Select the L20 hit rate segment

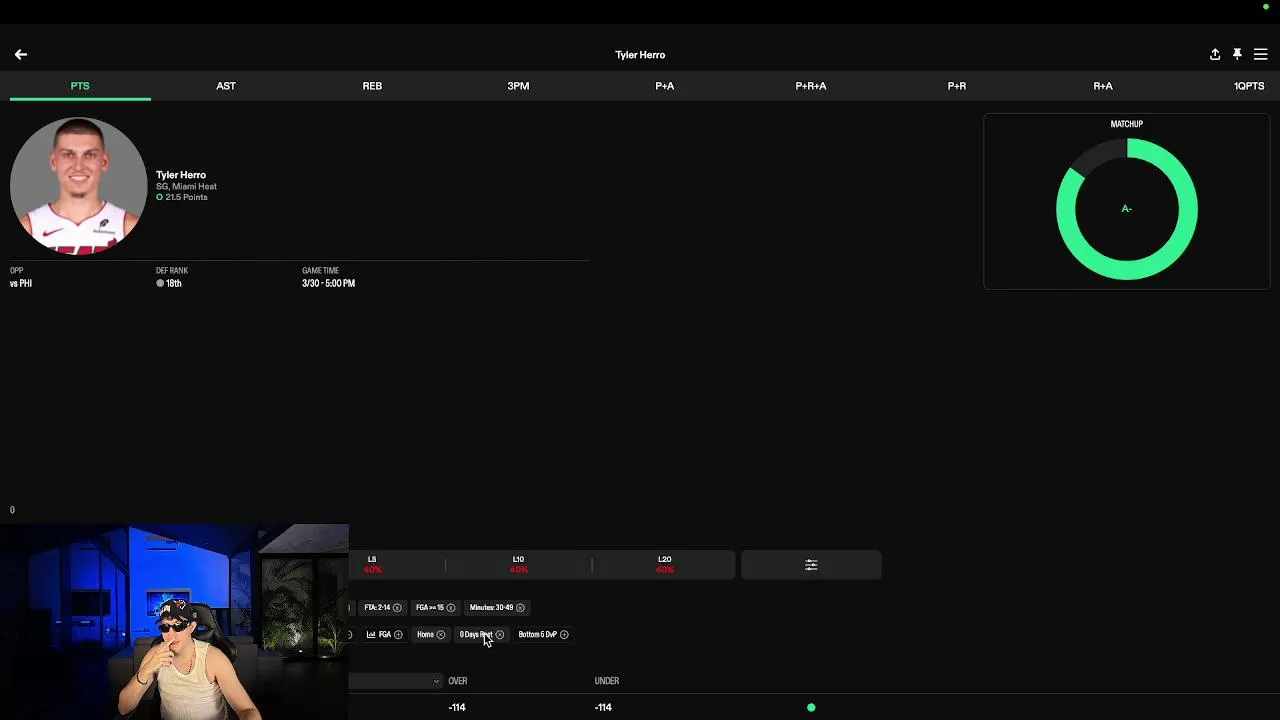click(x=664, y=565)
